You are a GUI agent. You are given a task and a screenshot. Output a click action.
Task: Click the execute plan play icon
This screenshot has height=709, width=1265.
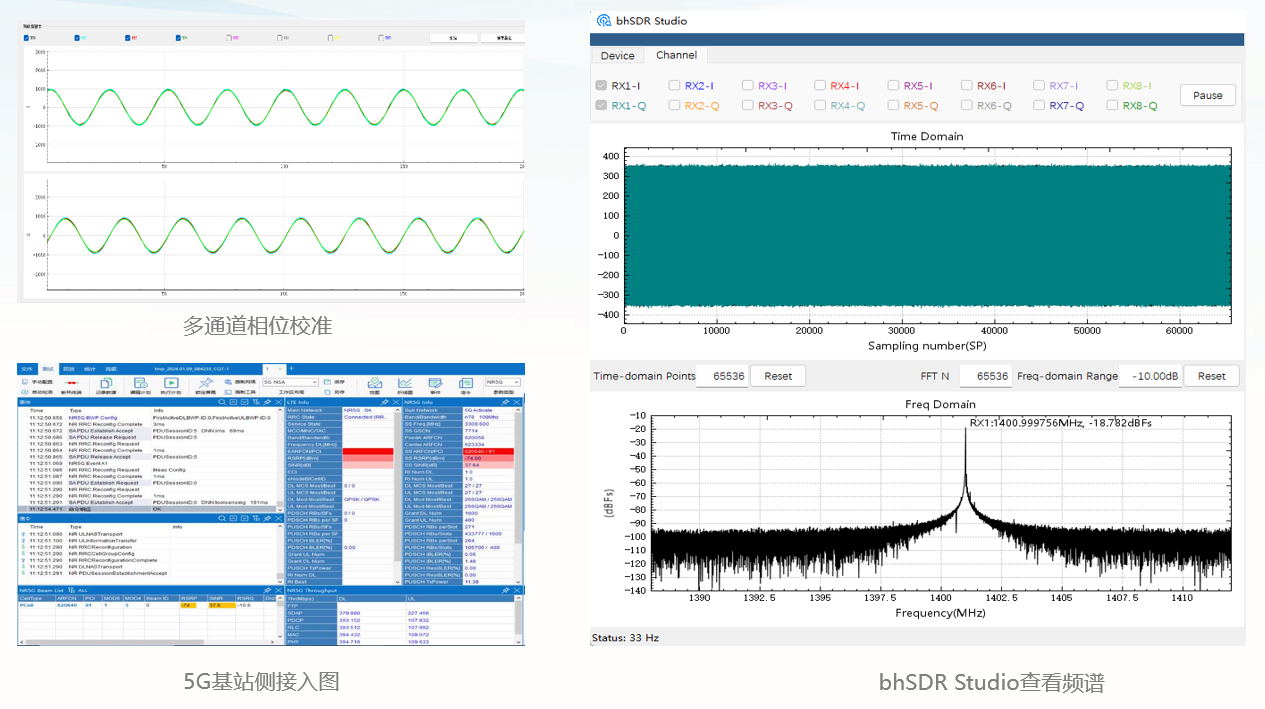pyautogui.click(x=171, y=383)
